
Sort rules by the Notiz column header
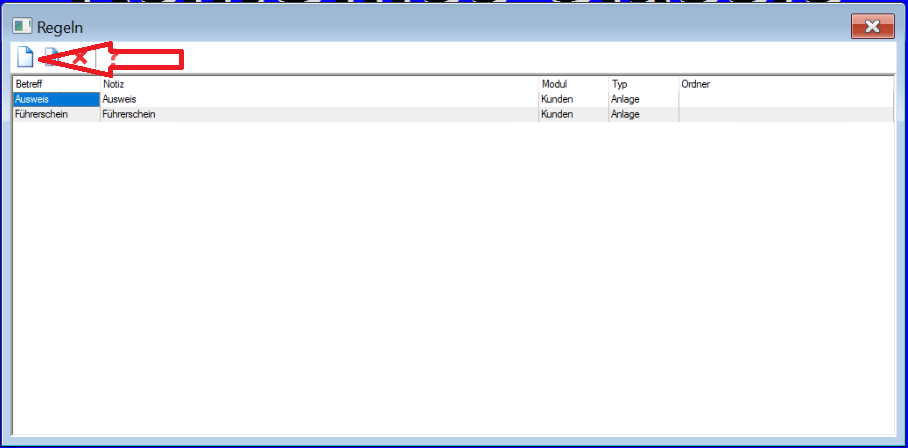319,85
